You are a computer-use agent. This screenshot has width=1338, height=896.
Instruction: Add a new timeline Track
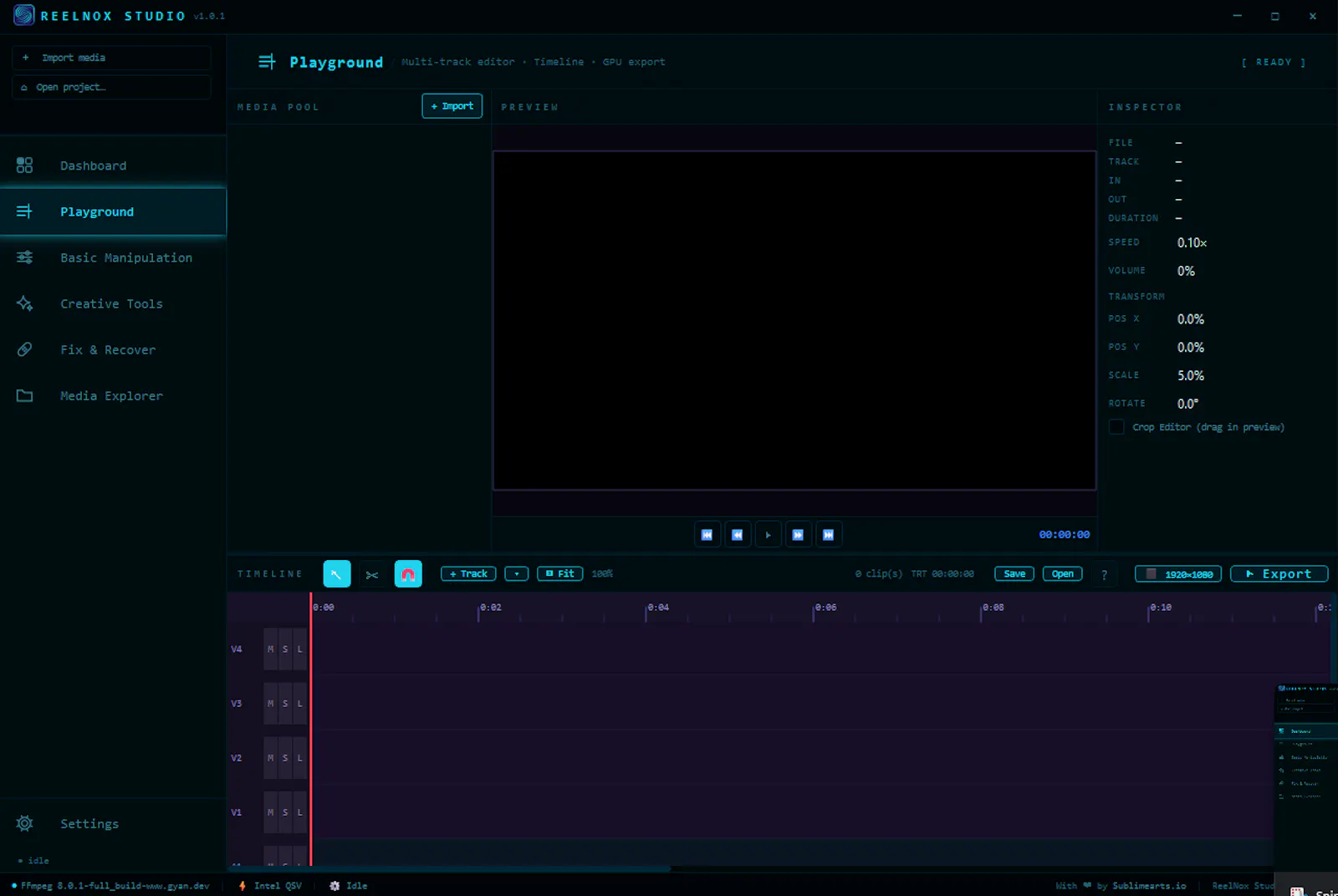click(x=468, y=574)
